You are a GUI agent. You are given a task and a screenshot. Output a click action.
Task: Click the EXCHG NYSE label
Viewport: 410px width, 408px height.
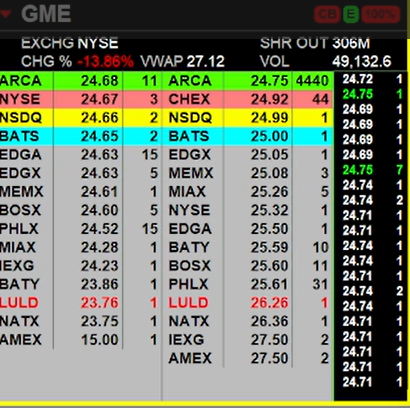pyautogui.click(x=70, y=43)
